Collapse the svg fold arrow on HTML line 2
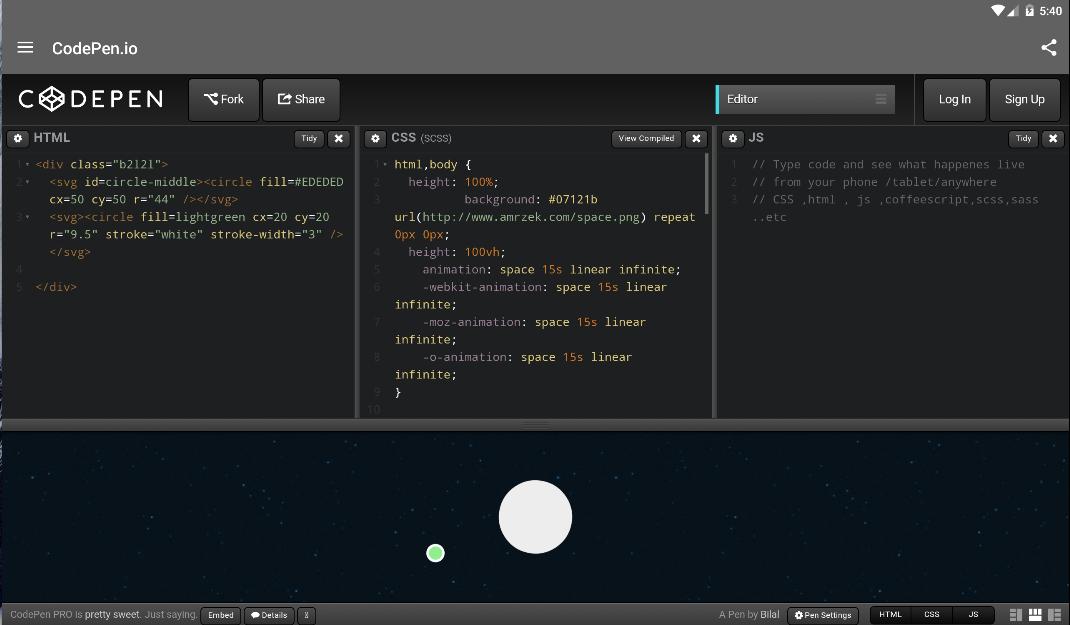This screenshot has width=1070, height=625. coord(27,182)
